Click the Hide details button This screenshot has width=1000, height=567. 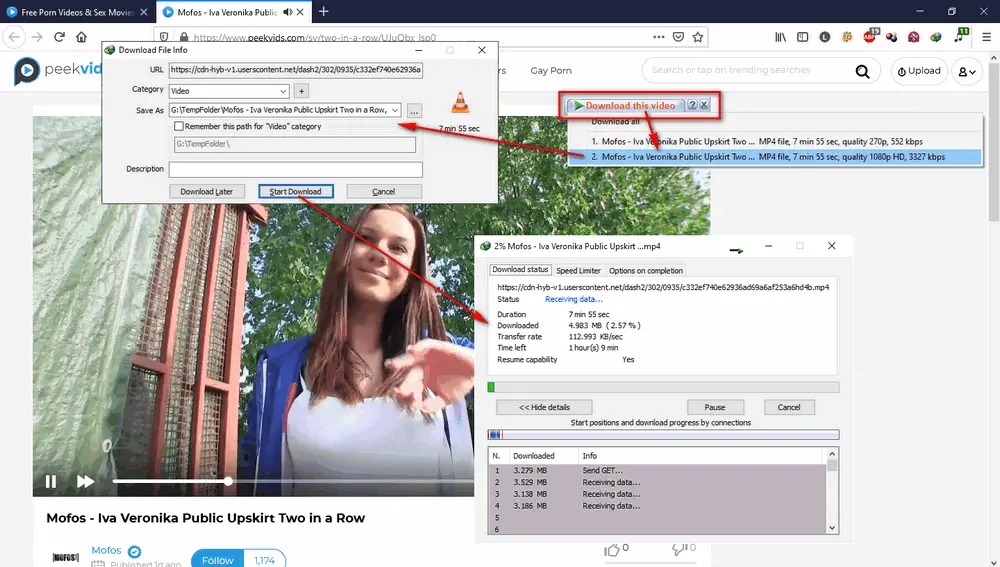pyautogui.click(x=544, y=407)
